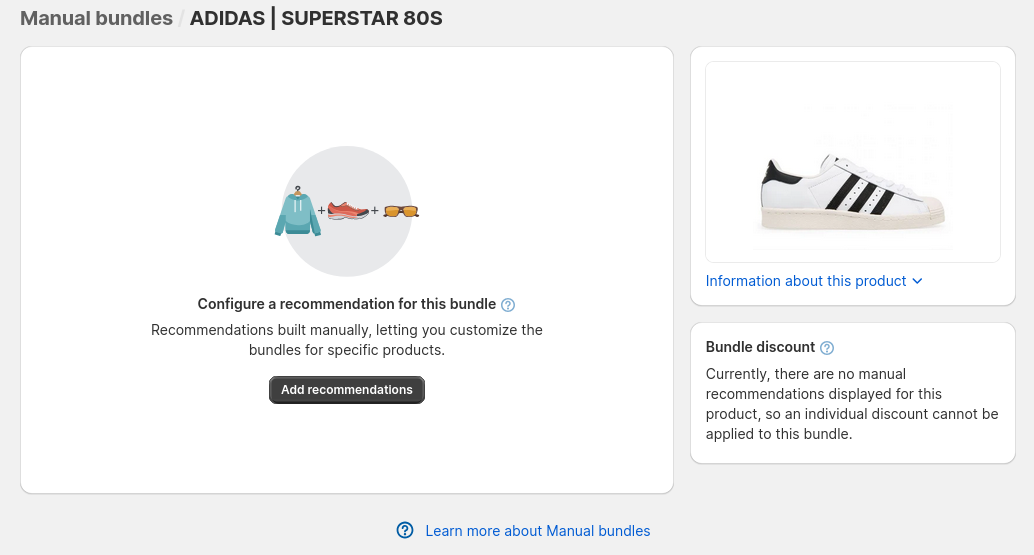This screenshot has width=1034, height=555.
Task: Click help icon next to Bundle discount
Action: tap(827, 348)
